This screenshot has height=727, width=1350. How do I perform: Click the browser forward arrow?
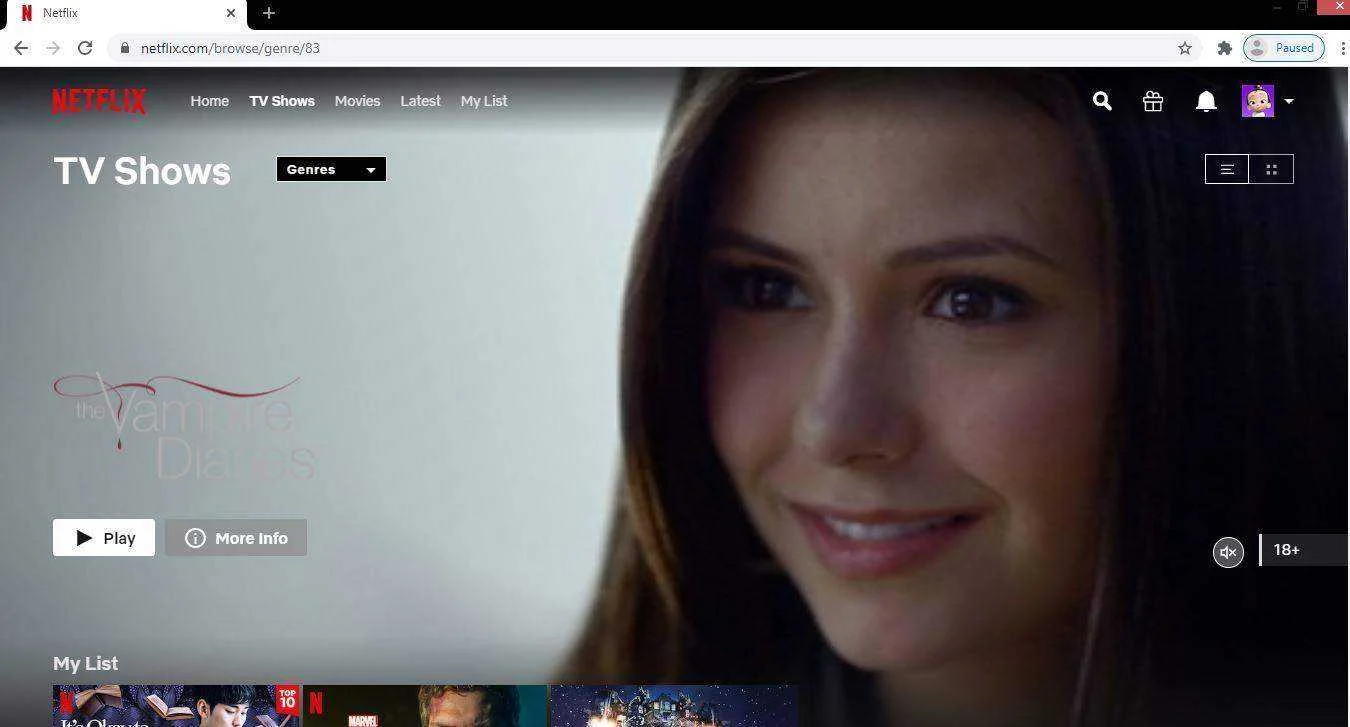[x=53, y=48]
